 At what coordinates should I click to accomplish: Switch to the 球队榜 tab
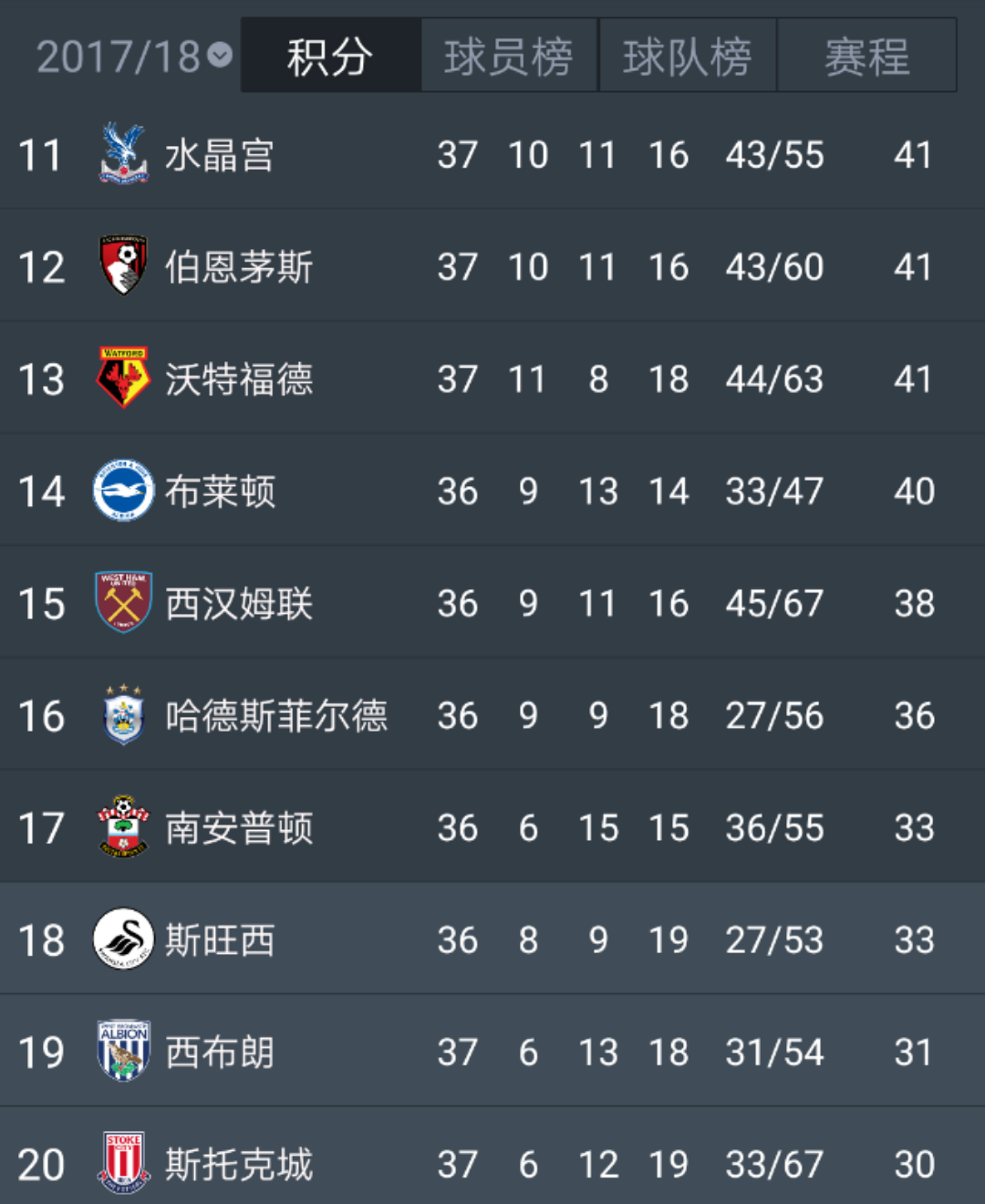point(688,57)
